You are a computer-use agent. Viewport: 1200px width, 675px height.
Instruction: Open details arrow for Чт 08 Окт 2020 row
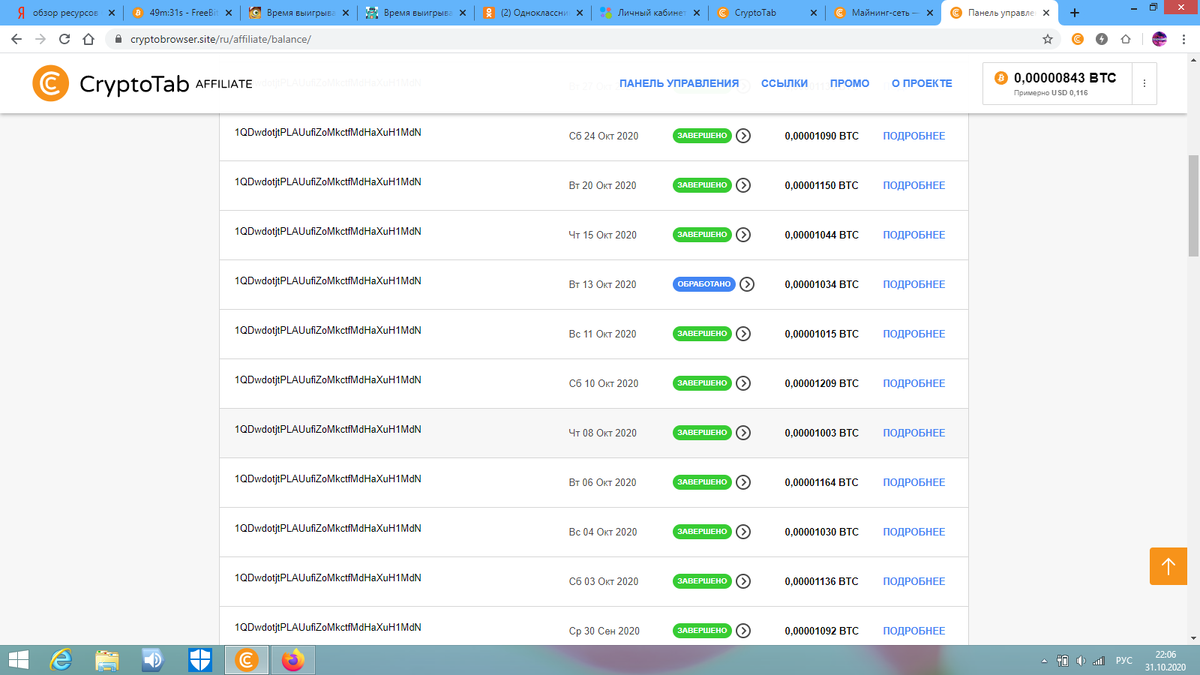(743, 433)
